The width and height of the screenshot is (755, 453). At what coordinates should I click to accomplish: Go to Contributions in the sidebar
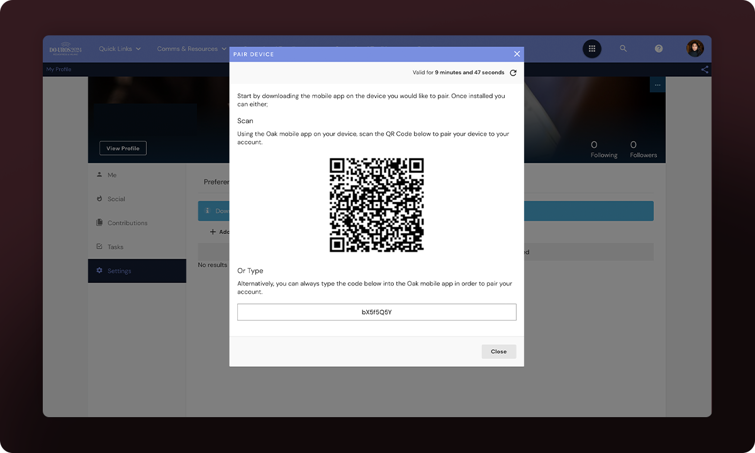click(x=127, y=223)
